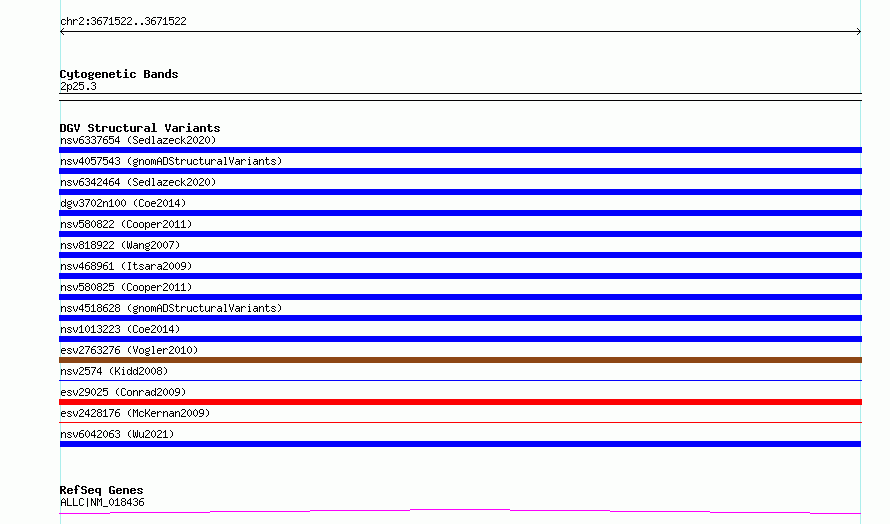
Task: Click the esv2763276 (Vogler2010) label
Action: pyautogui.click(x=129, y=350)
